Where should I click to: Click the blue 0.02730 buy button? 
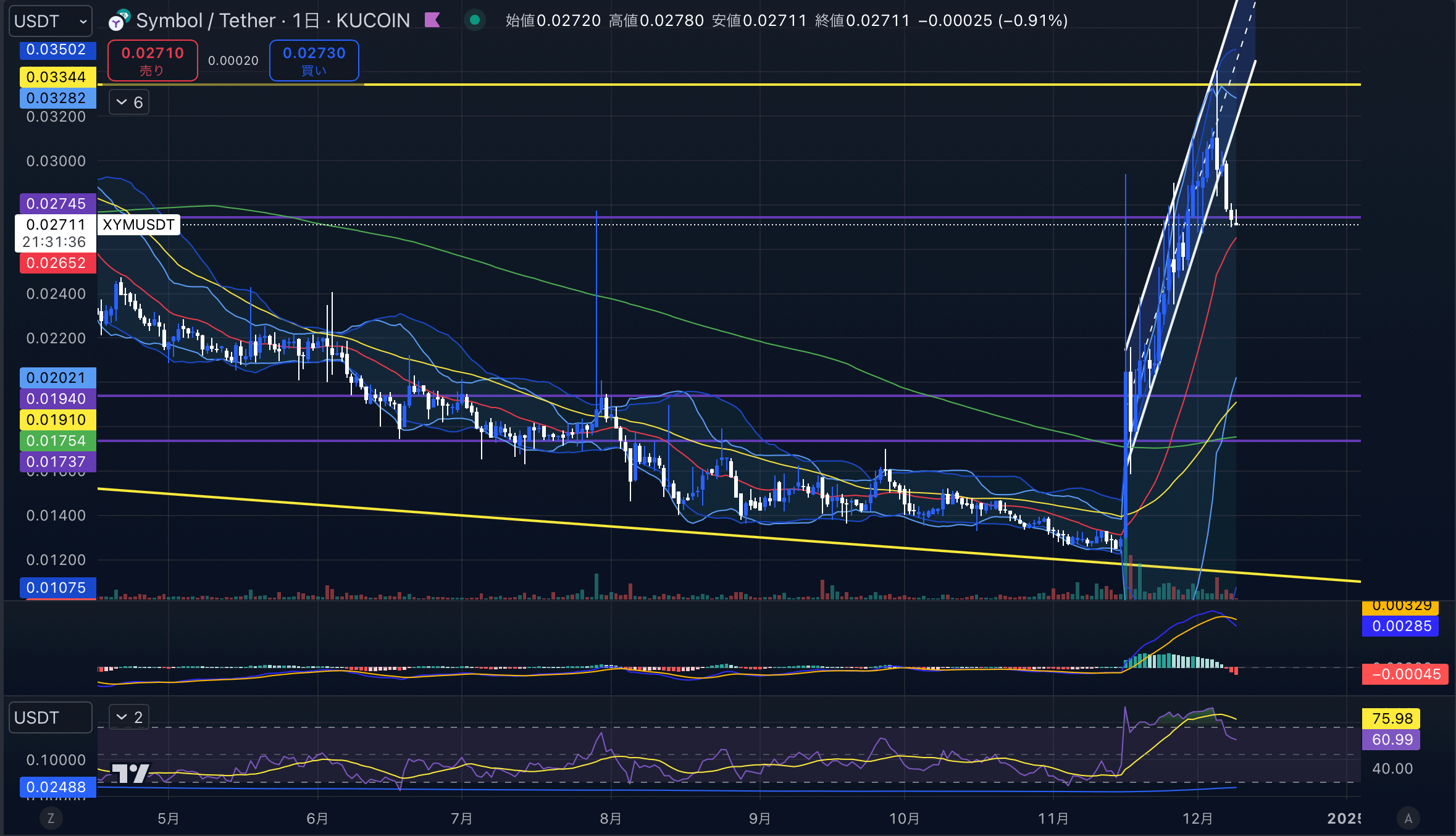(x=314, y=61)
